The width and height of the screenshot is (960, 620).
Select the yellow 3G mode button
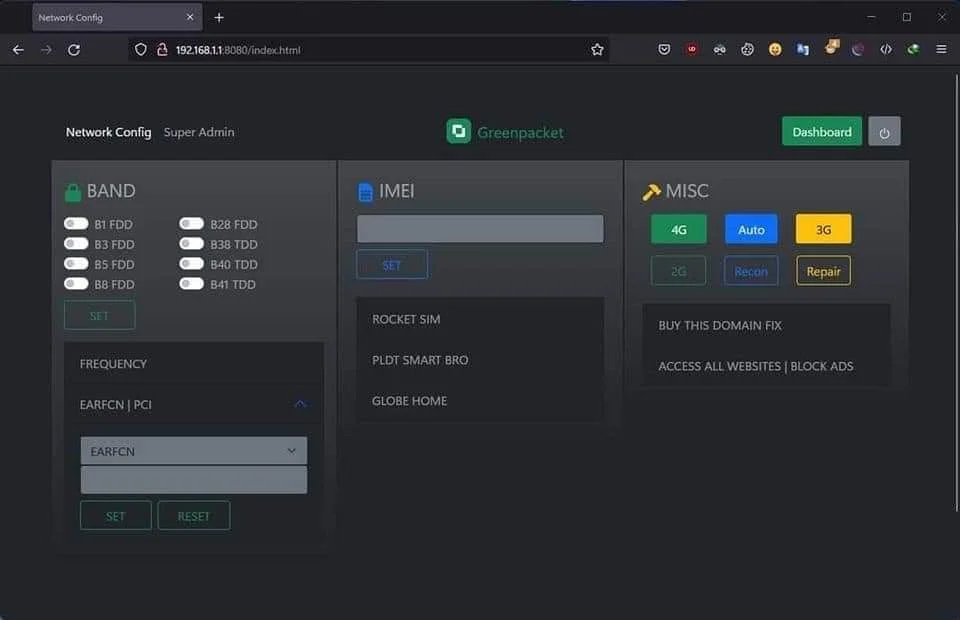pos(823,230)
